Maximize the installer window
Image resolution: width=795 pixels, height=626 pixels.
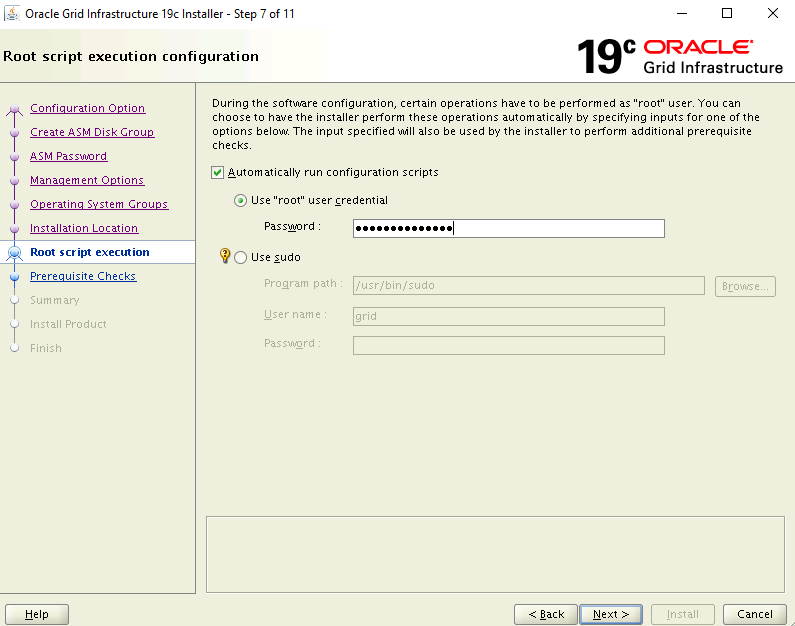tap(727, 13)
